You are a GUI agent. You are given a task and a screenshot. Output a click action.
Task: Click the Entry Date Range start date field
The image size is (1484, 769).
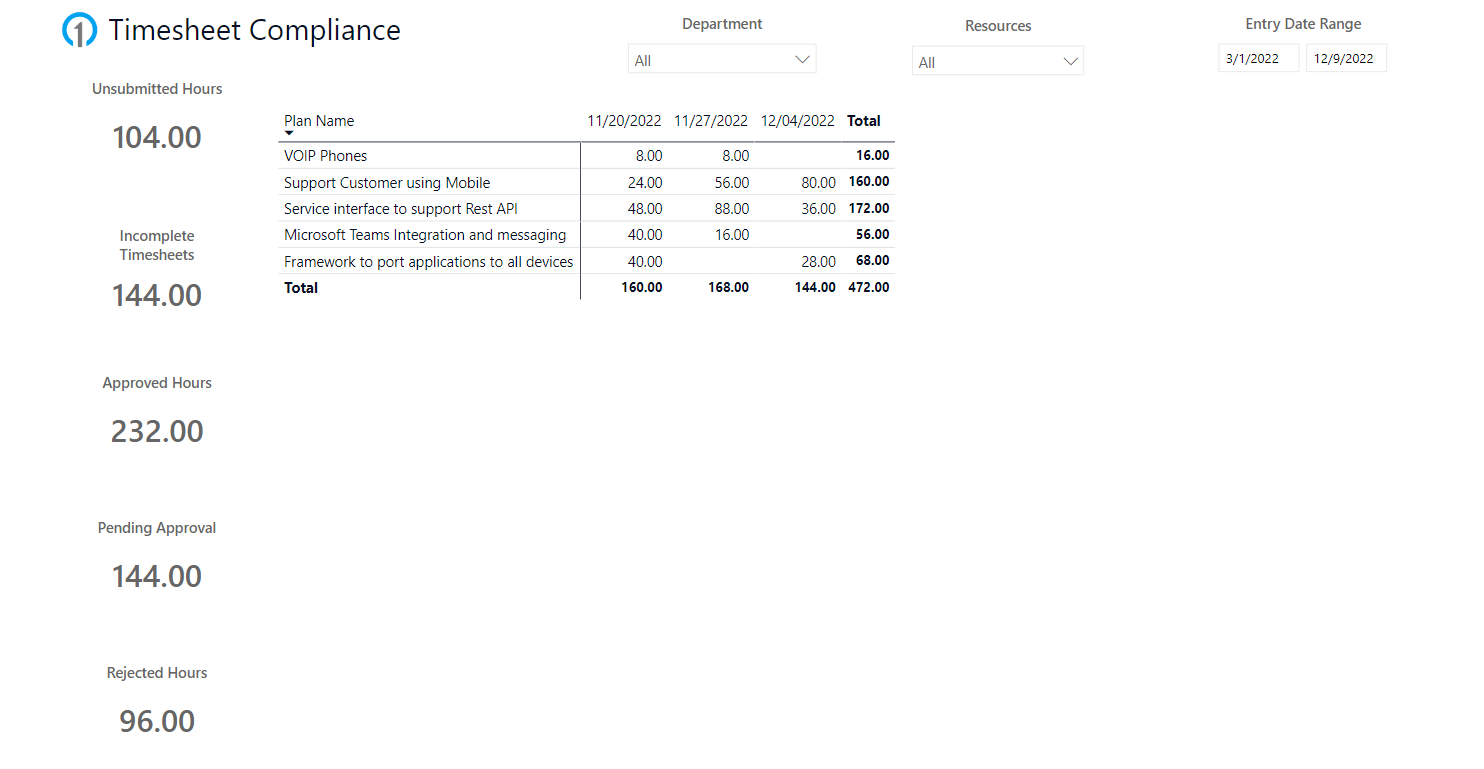(1258, 58)
